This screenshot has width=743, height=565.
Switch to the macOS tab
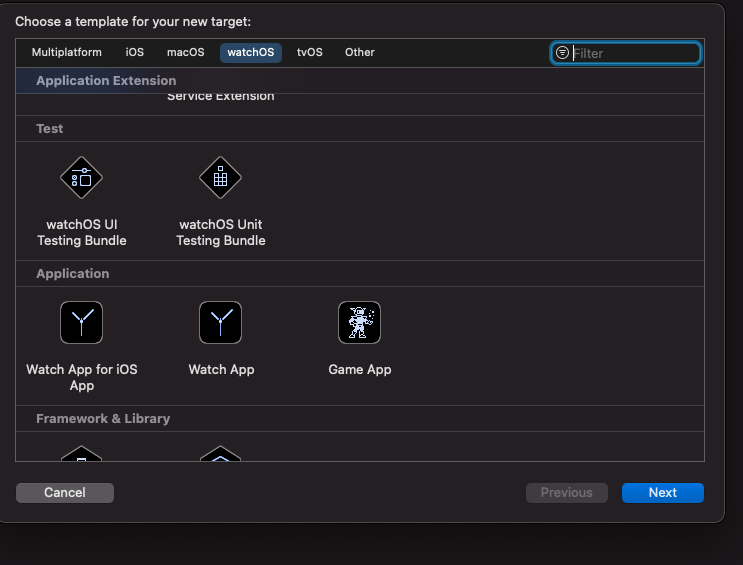(186, 52)
